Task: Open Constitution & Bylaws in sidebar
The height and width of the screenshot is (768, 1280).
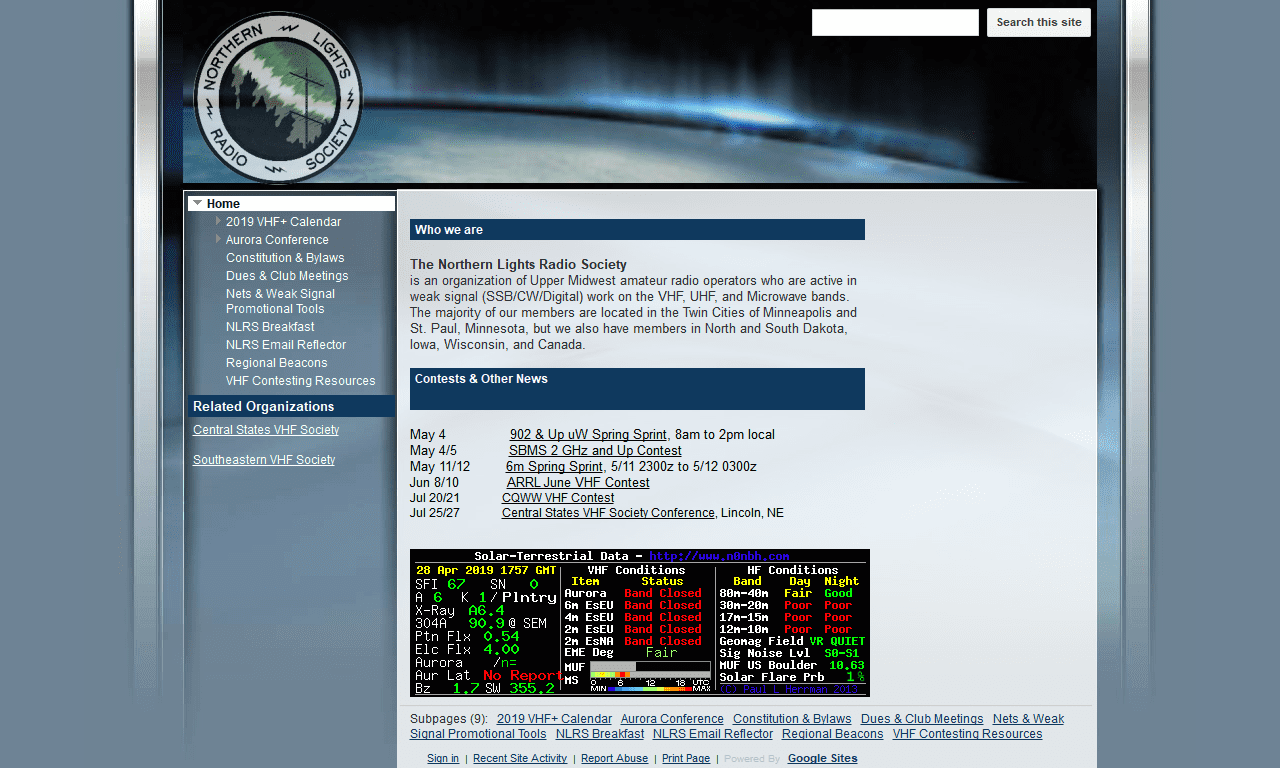Action: point(285,258)
